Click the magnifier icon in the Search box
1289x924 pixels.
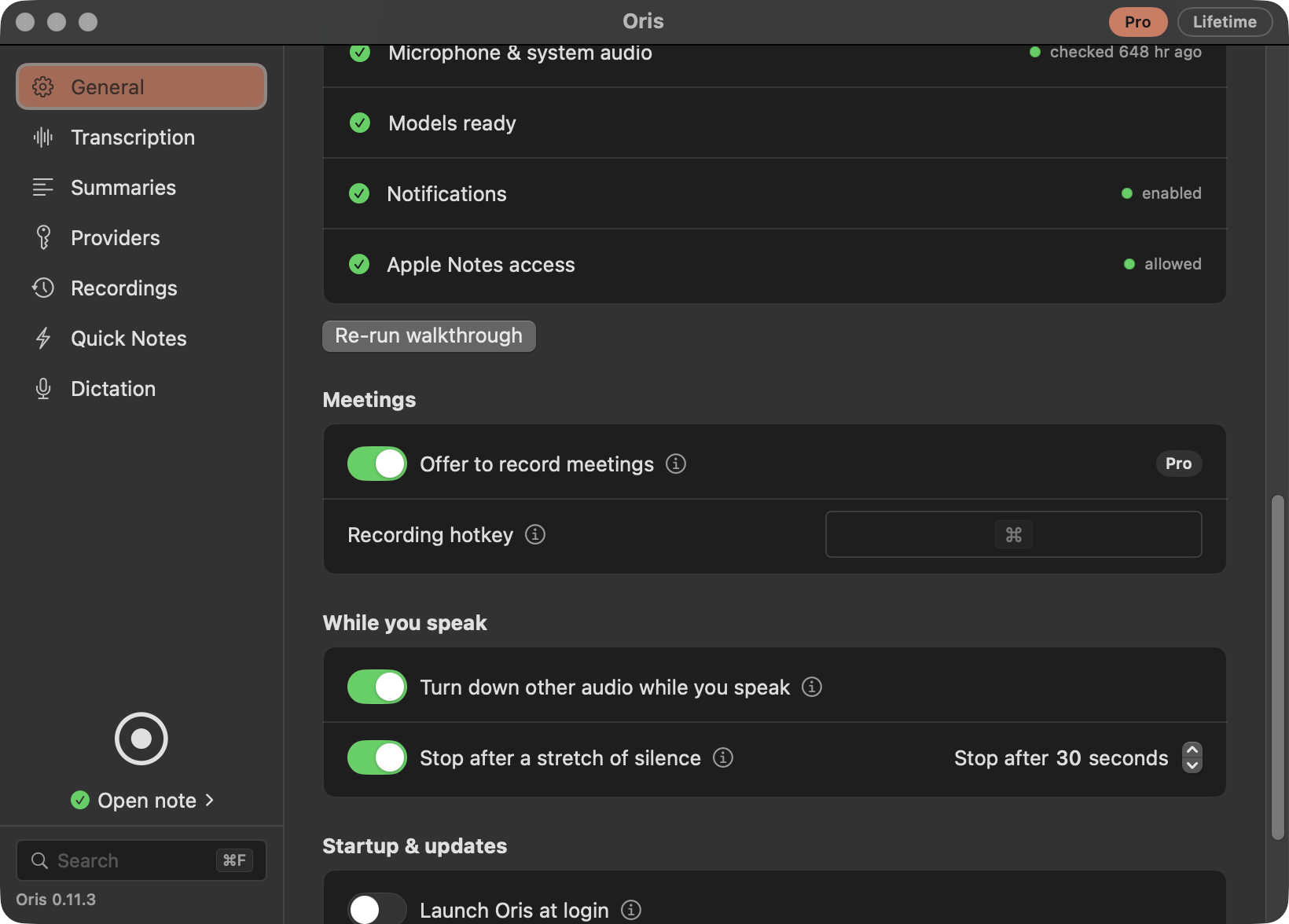click(39, 860)
